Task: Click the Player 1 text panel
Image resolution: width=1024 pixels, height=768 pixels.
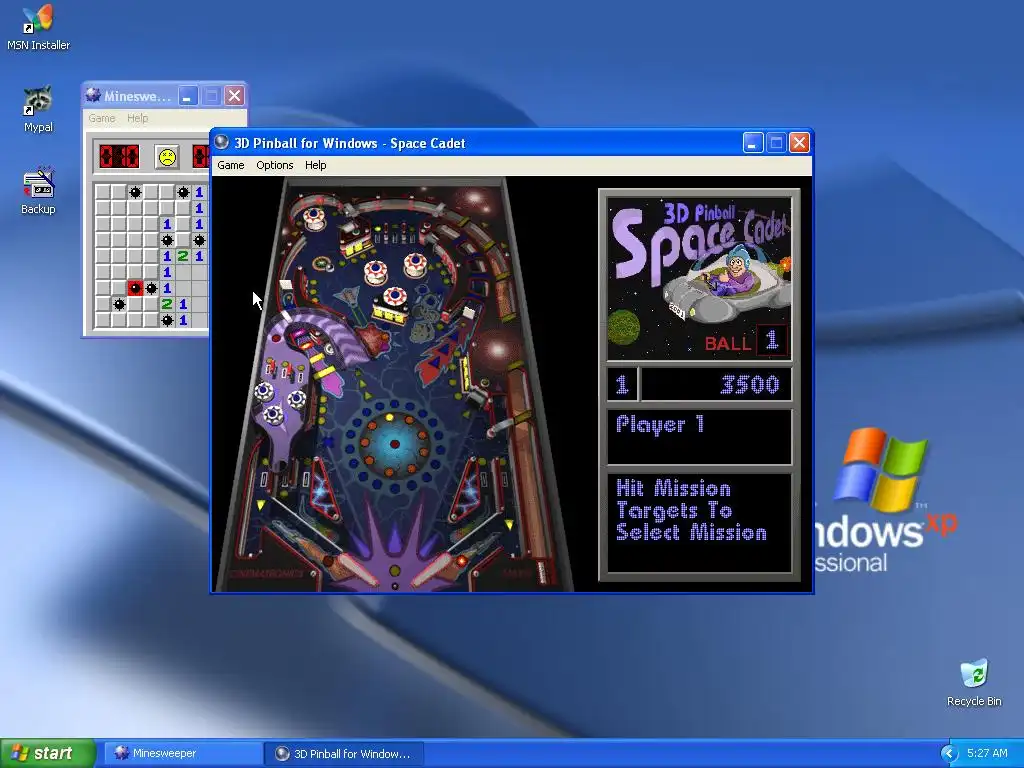Action: tap(699, 437)
